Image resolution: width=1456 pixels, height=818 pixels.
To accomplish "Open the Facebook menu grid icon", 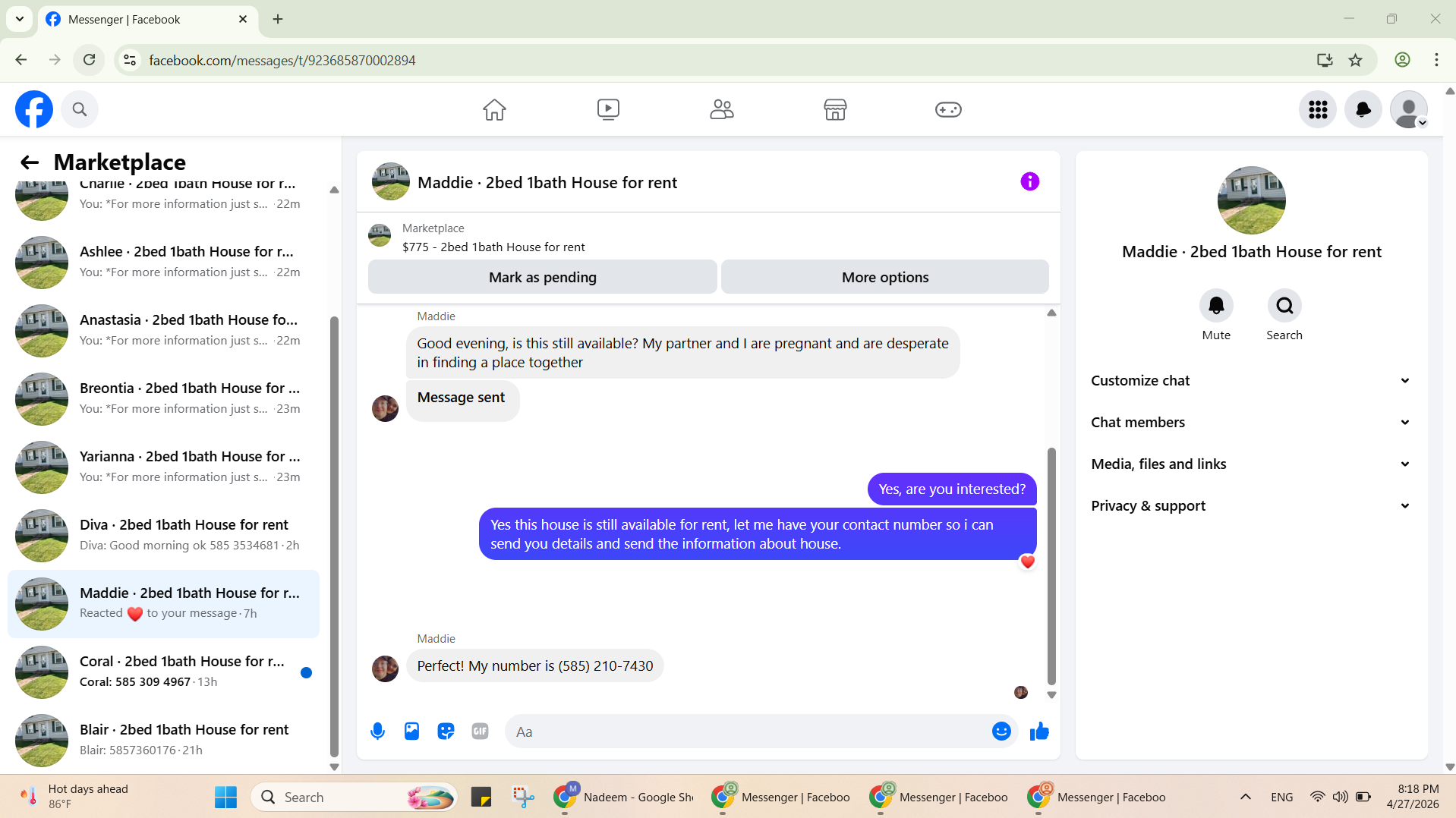I will coord(1318,109).
